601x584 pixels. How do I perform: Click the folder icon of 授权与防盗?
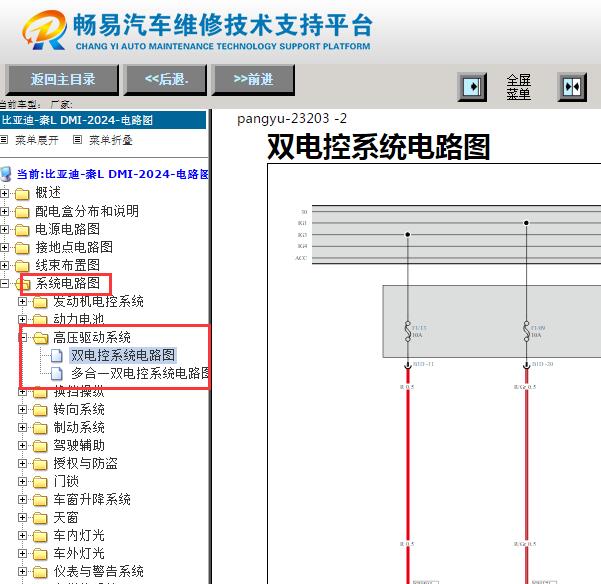40,464
